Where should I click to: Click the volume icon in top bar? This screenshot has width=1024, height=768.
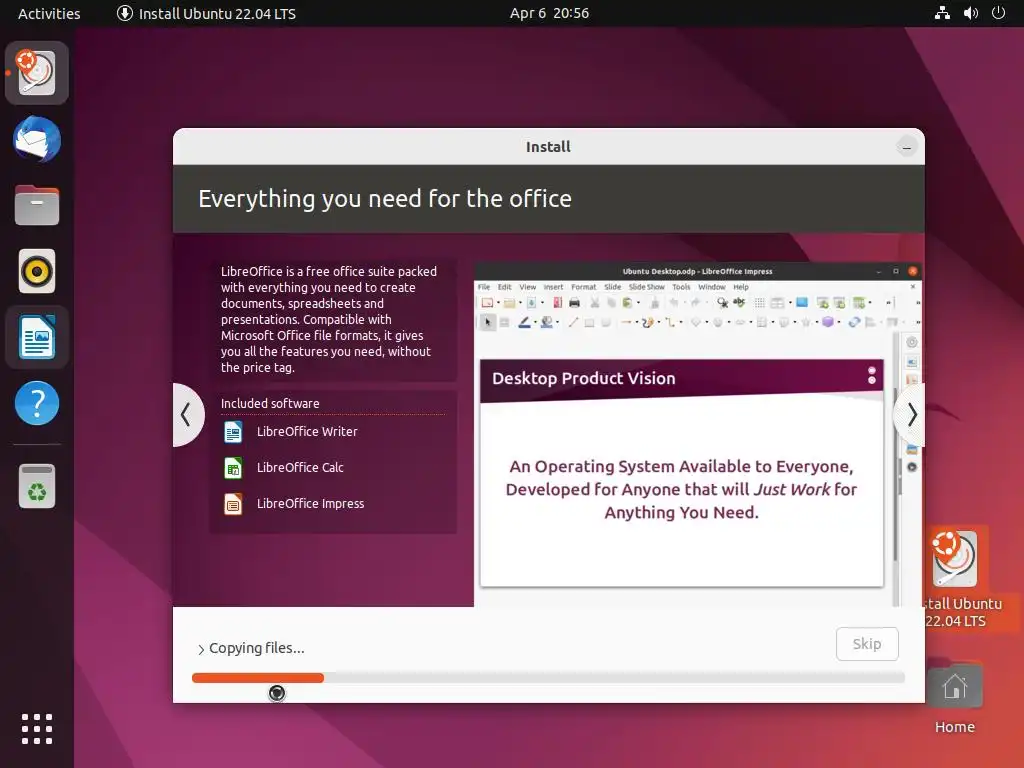point(971,13)
